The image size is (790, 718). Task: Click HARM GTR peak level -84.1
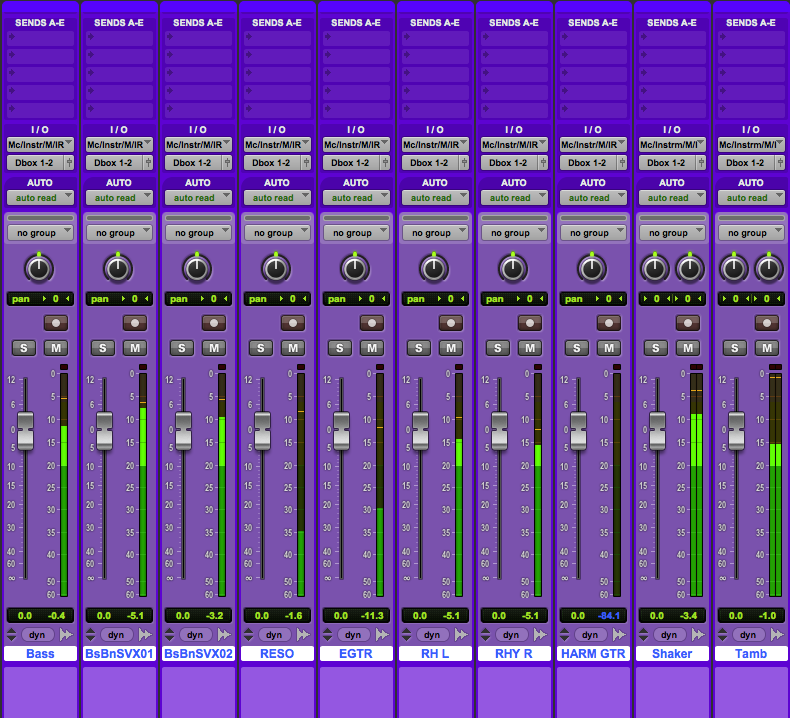pyautogui.click(x=609, y=616)
